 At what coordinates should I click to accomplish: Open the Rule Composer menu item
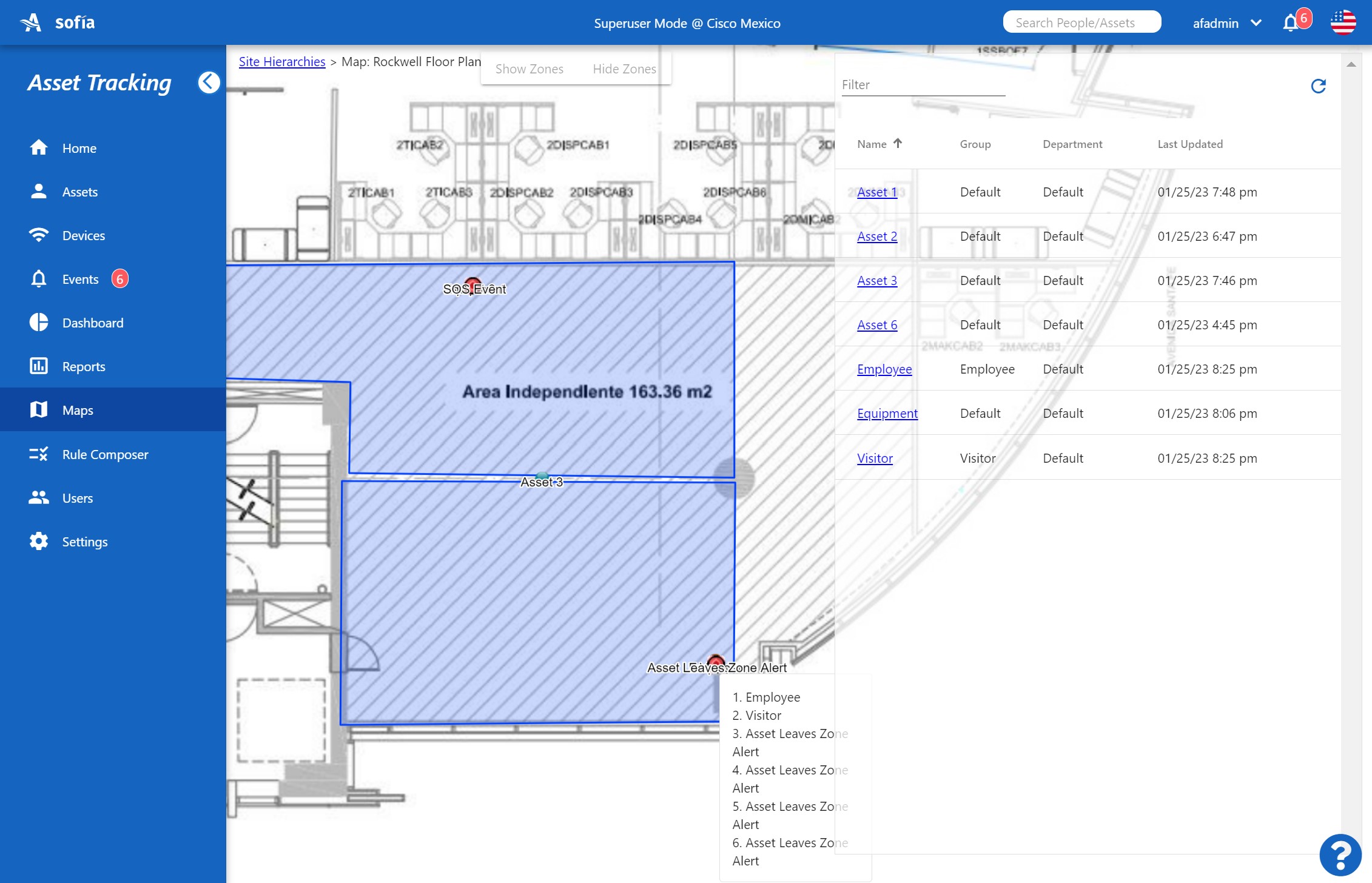(105, 454)
